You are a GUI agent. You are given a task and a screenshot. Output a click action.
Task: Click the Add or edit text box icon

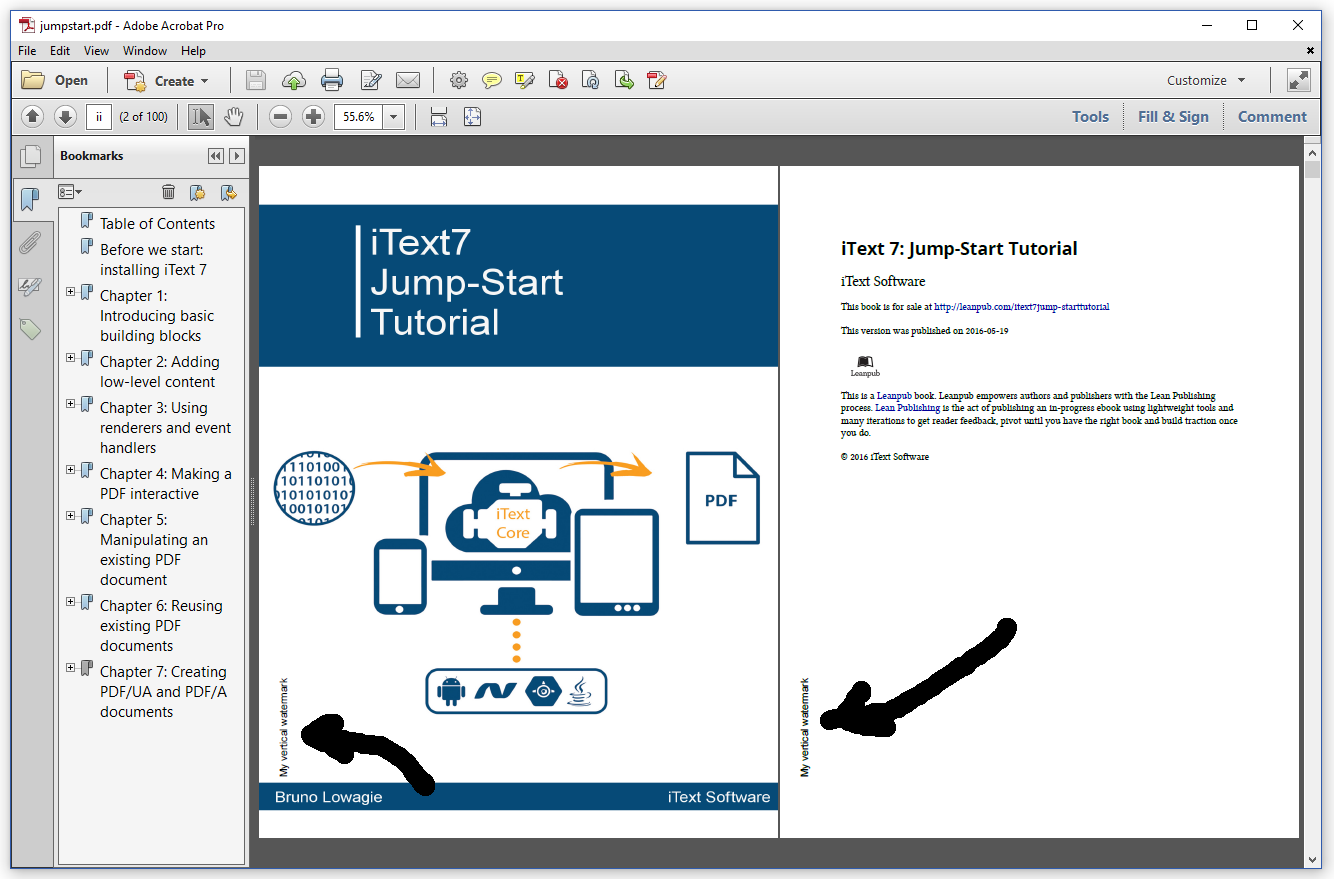pyautogui.click(x=657, y=81)
